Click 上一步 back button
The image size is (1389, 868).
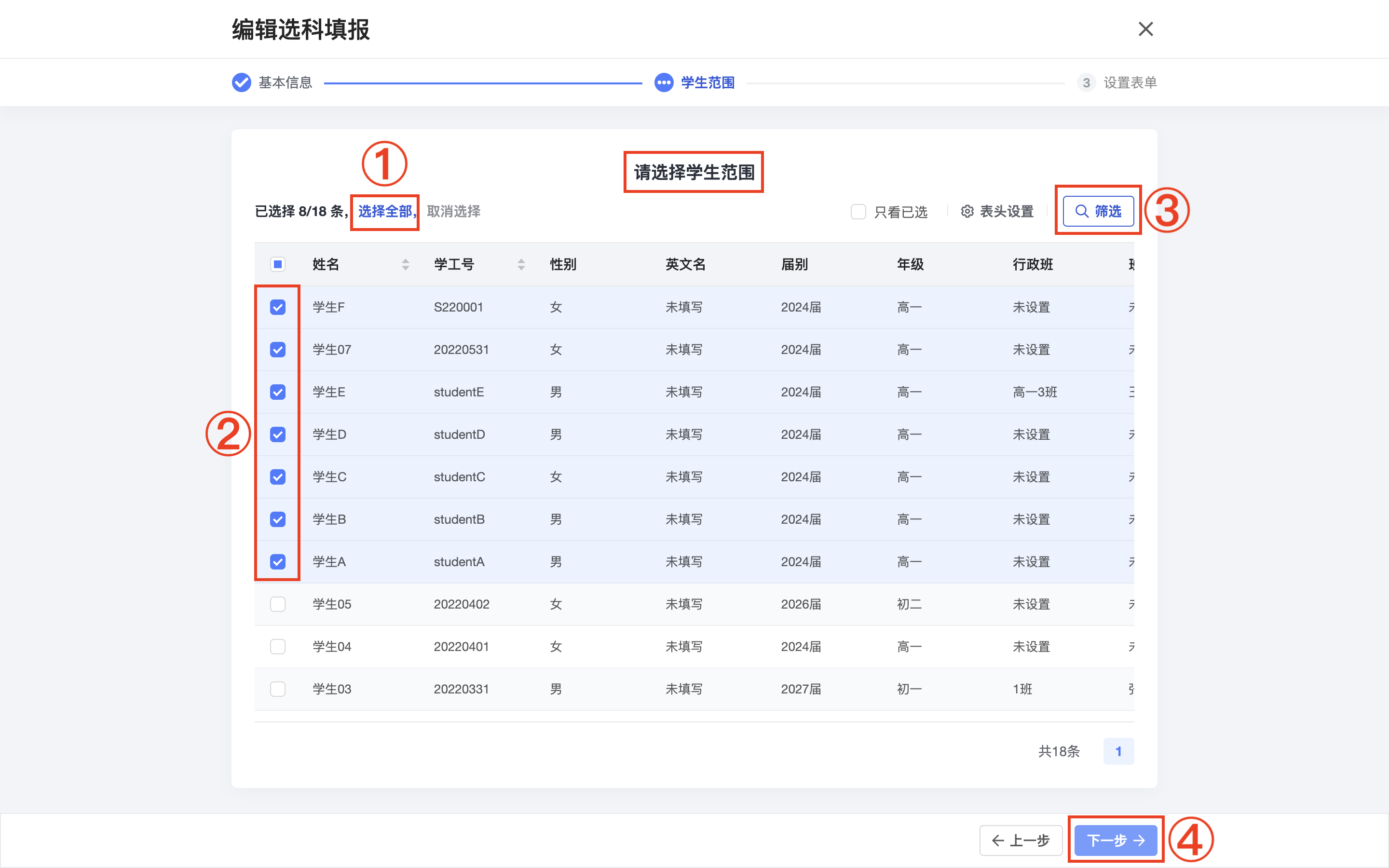click(1021, 841)
